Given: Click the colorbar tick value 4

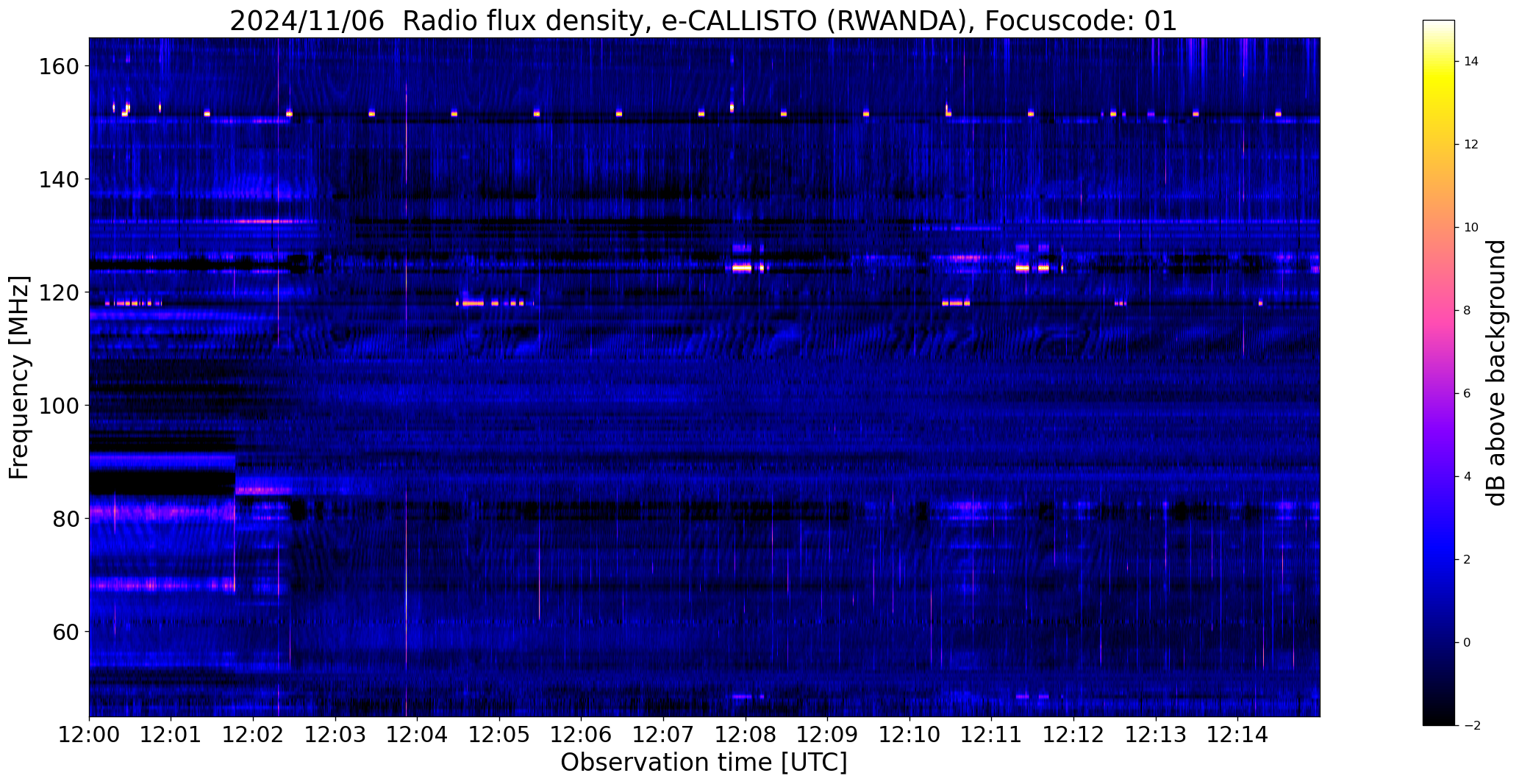Looking at the screenshot, I should point(1468,477).
